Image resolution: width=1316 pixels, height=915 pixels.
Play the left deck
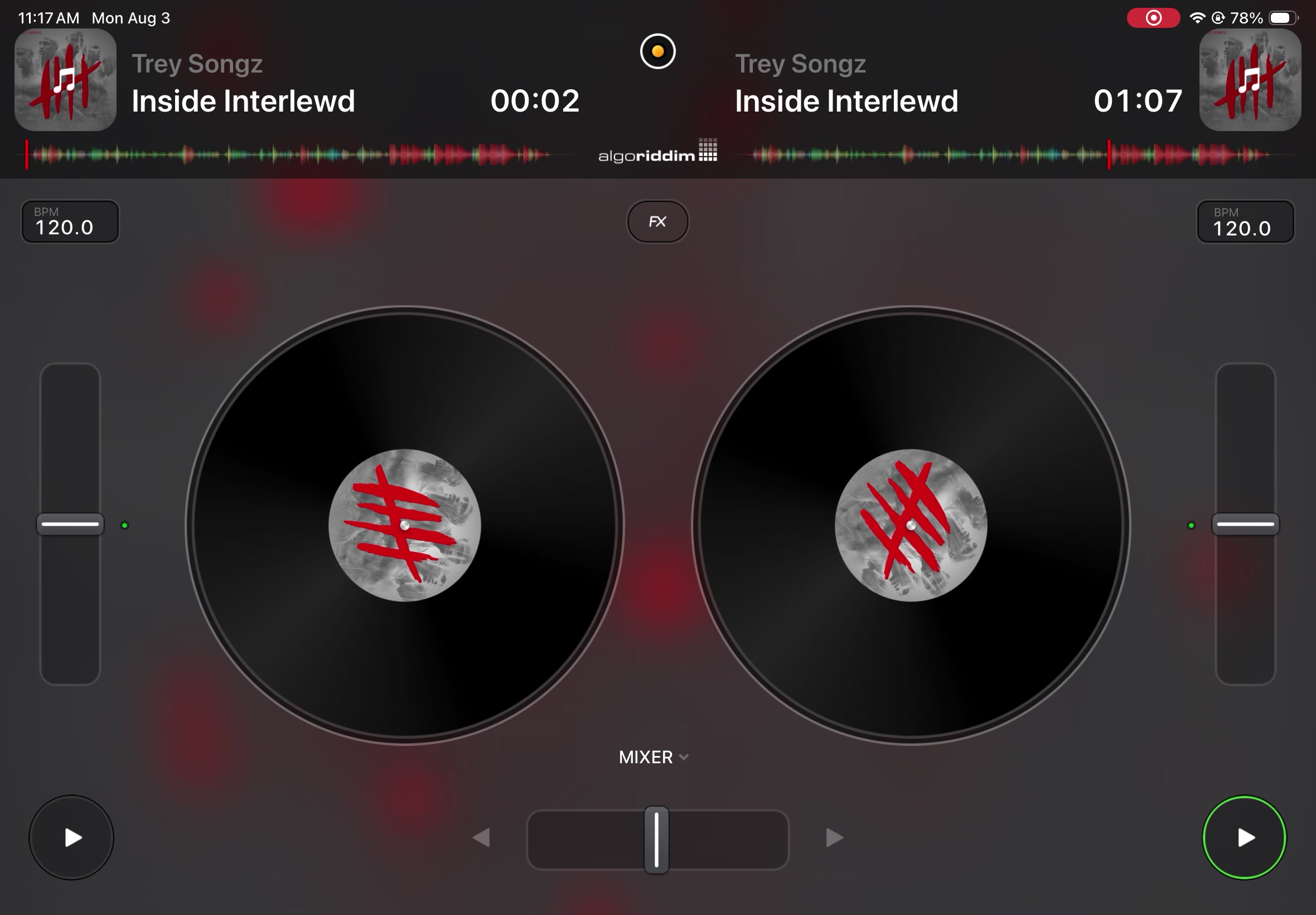(71, 837)
